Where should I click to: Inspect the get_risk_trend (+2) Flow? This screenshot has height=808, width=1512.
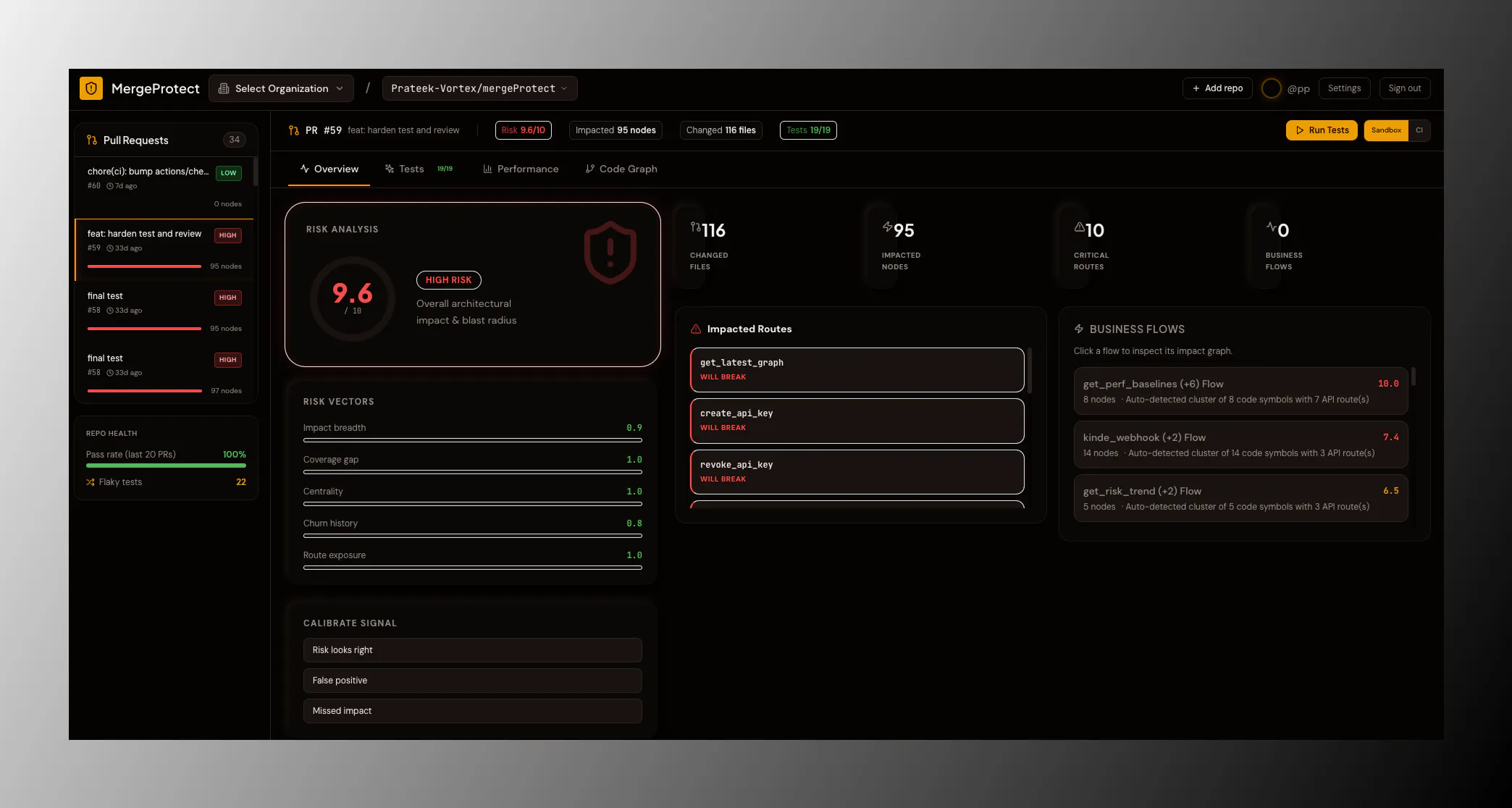(1240, 498)
